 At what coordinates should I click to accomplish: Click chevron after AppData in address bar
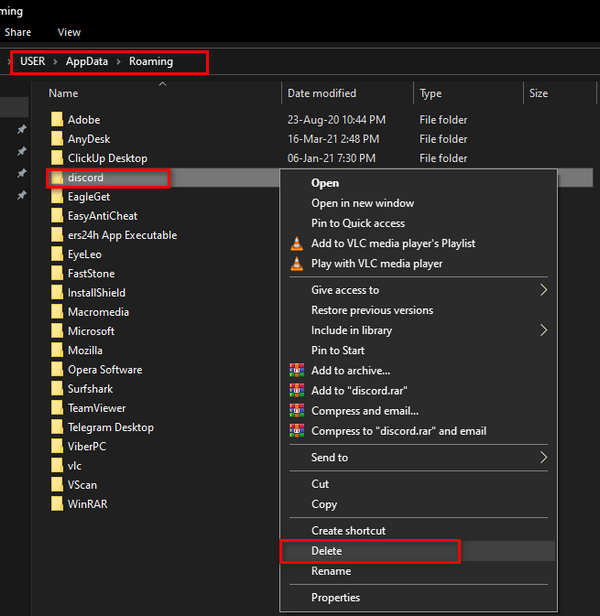tap(118, 62)
